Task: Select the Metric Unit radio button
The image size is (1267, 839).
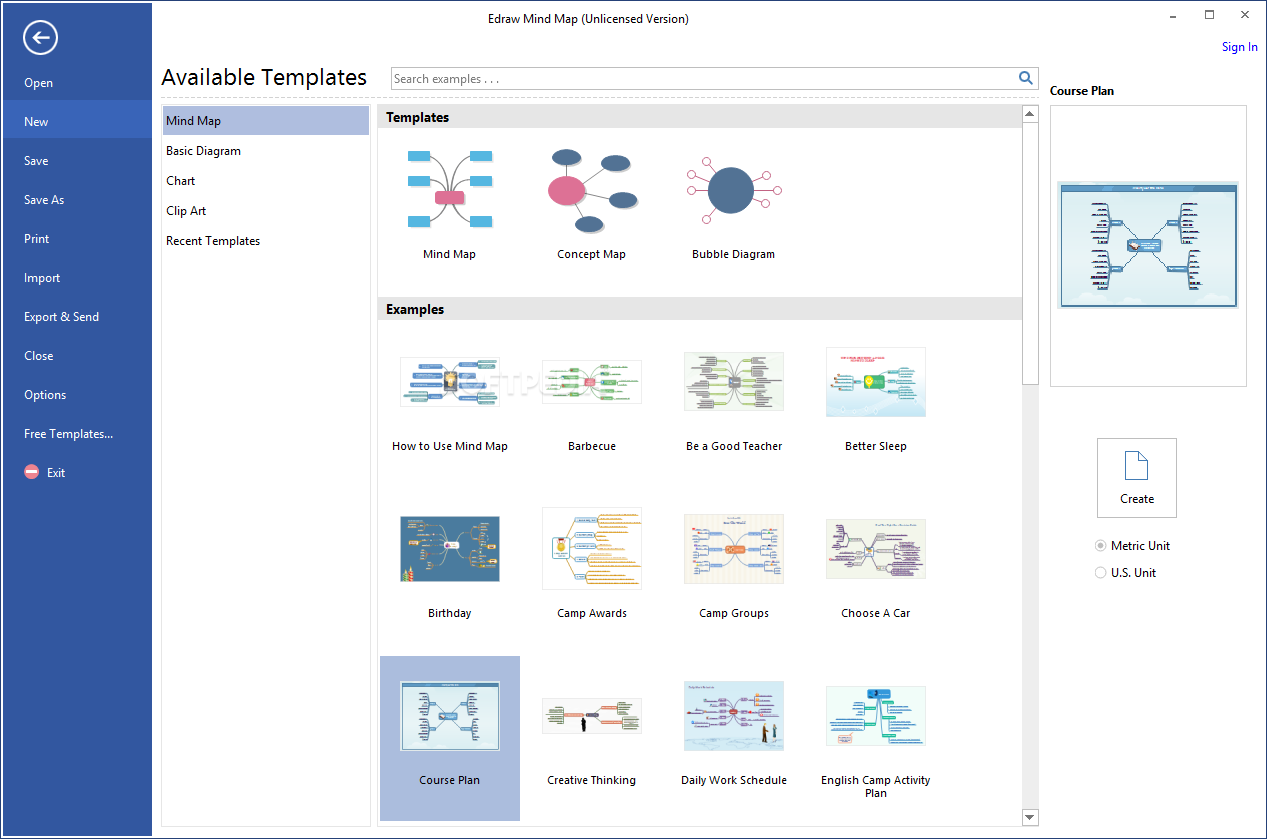Action: [1101, 546]
